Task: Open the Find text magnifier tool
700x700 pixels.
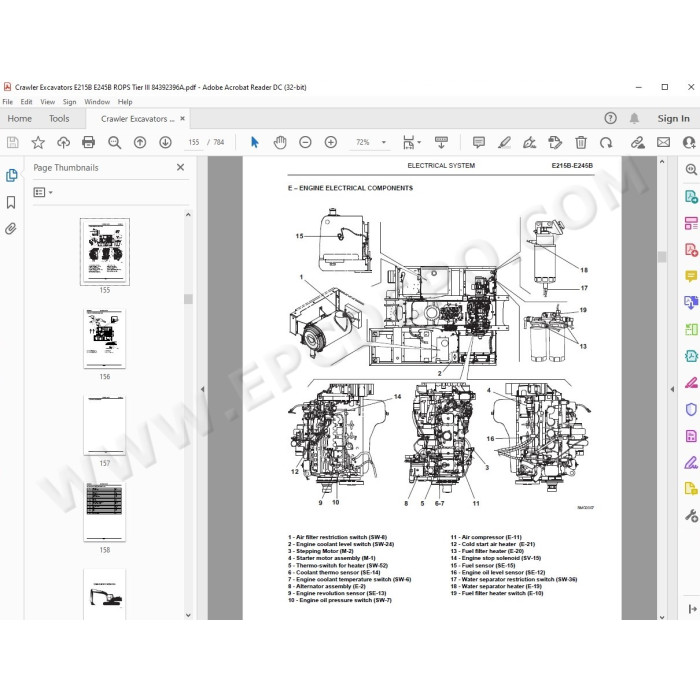Action: click(114, 142)
